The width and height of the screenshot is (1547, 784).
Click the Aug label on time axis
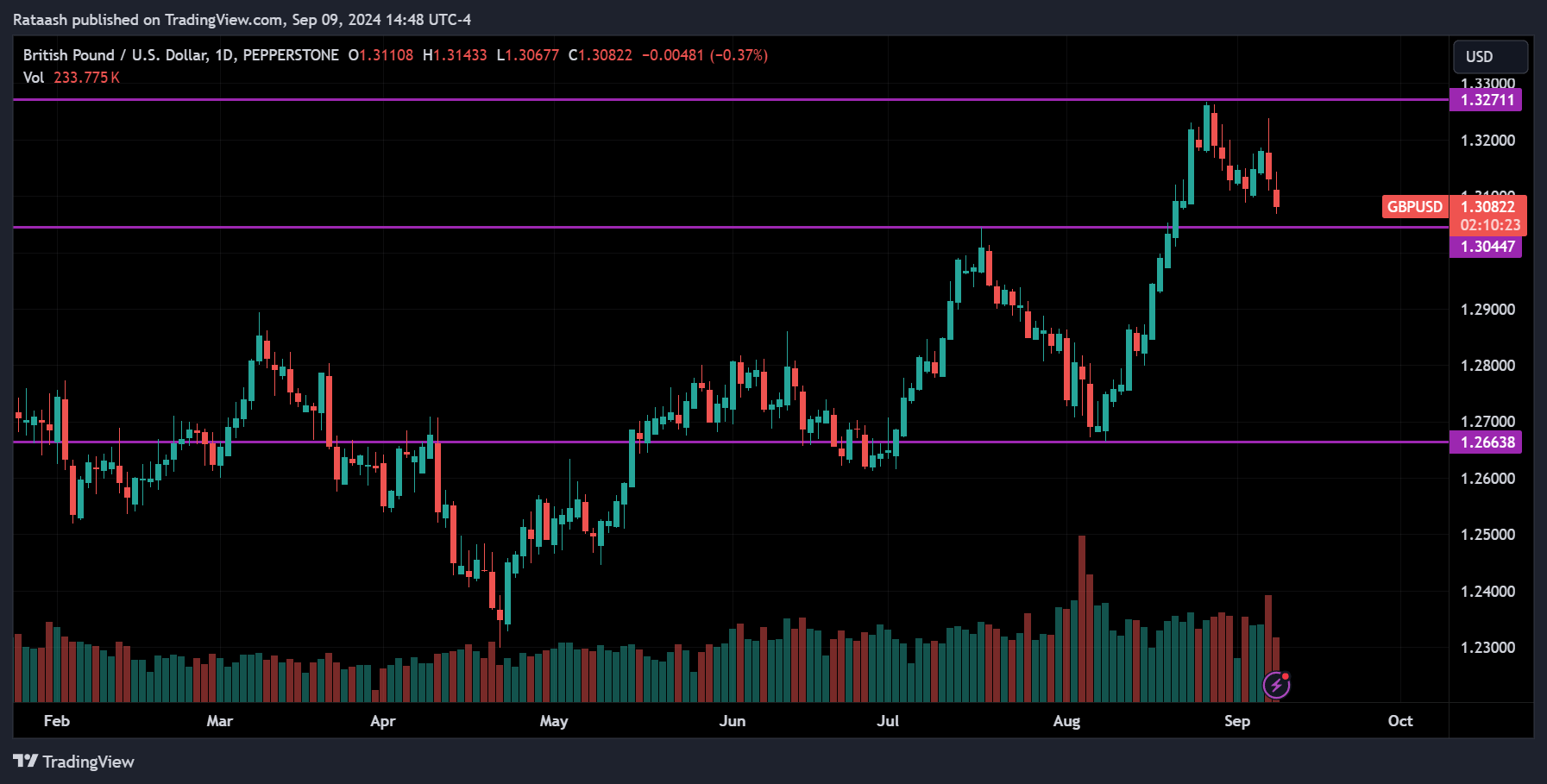tap(1066, 721)
